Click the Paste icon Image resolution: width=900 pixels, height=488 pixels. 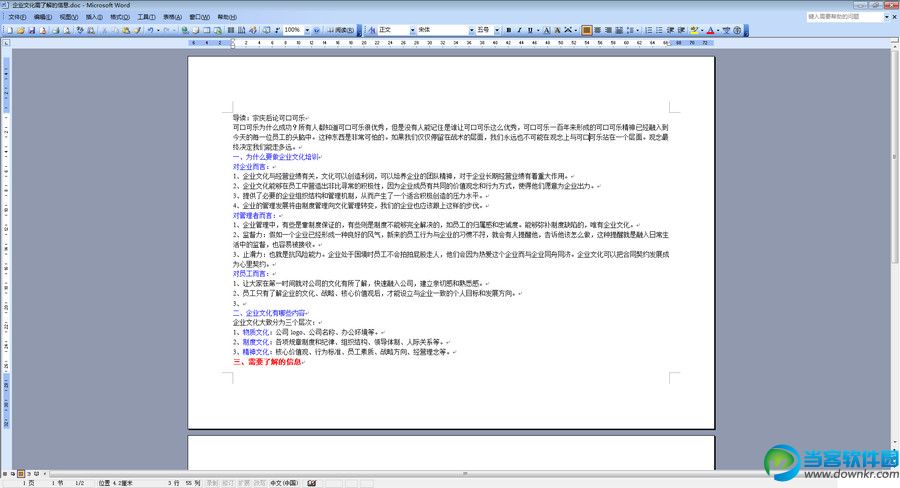click(126, 30)
